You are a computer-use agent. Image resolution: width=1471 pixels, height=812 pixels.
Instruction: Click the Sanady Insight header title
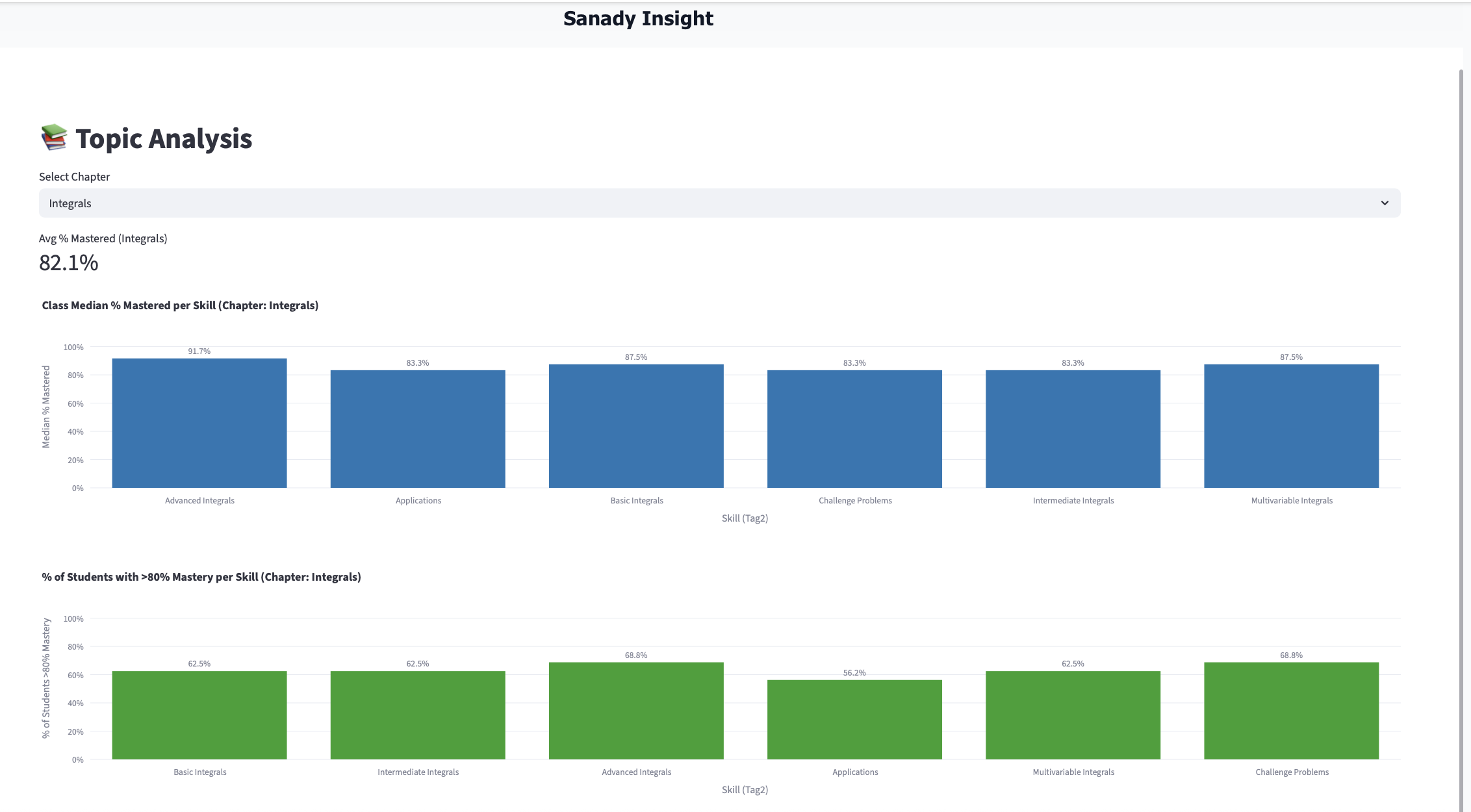[x=638, y=19]
